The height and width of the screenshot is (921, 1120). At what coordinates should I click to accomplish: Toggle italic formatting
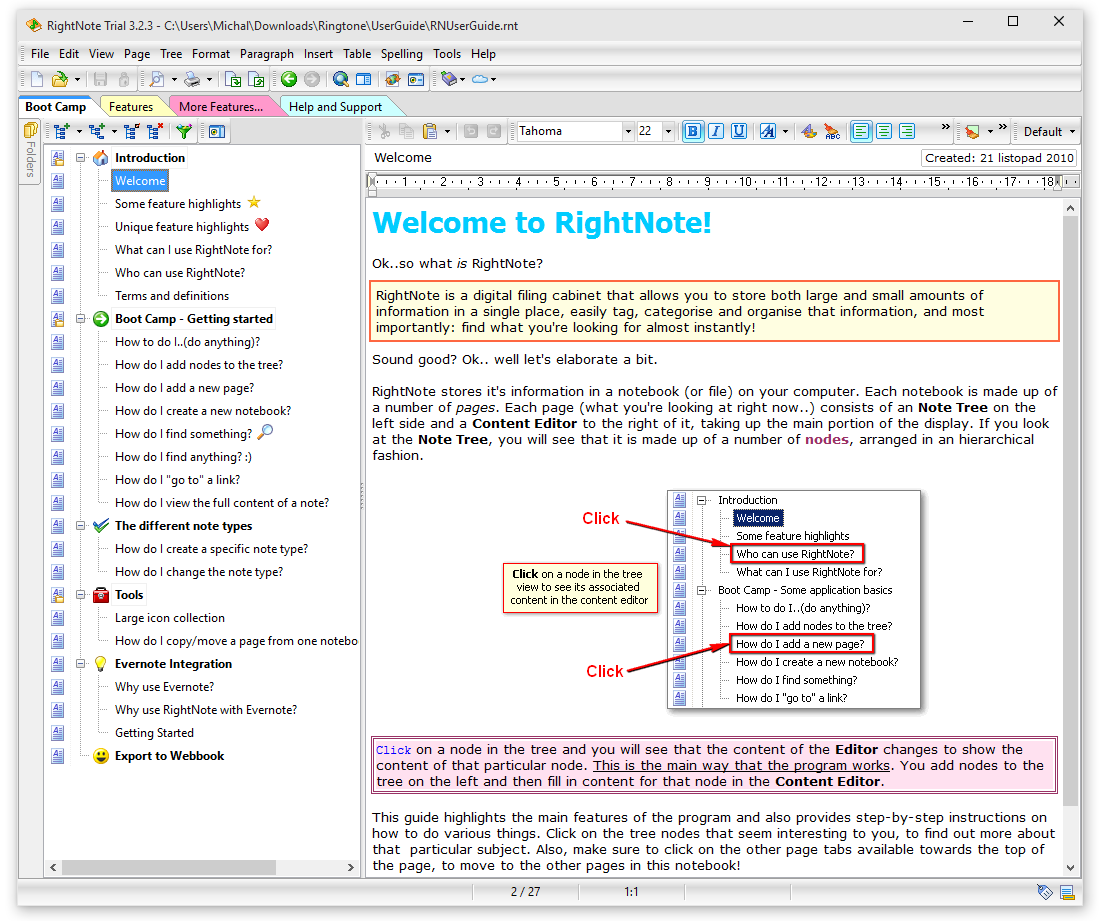pyautogui.click(x=716, y=131)
